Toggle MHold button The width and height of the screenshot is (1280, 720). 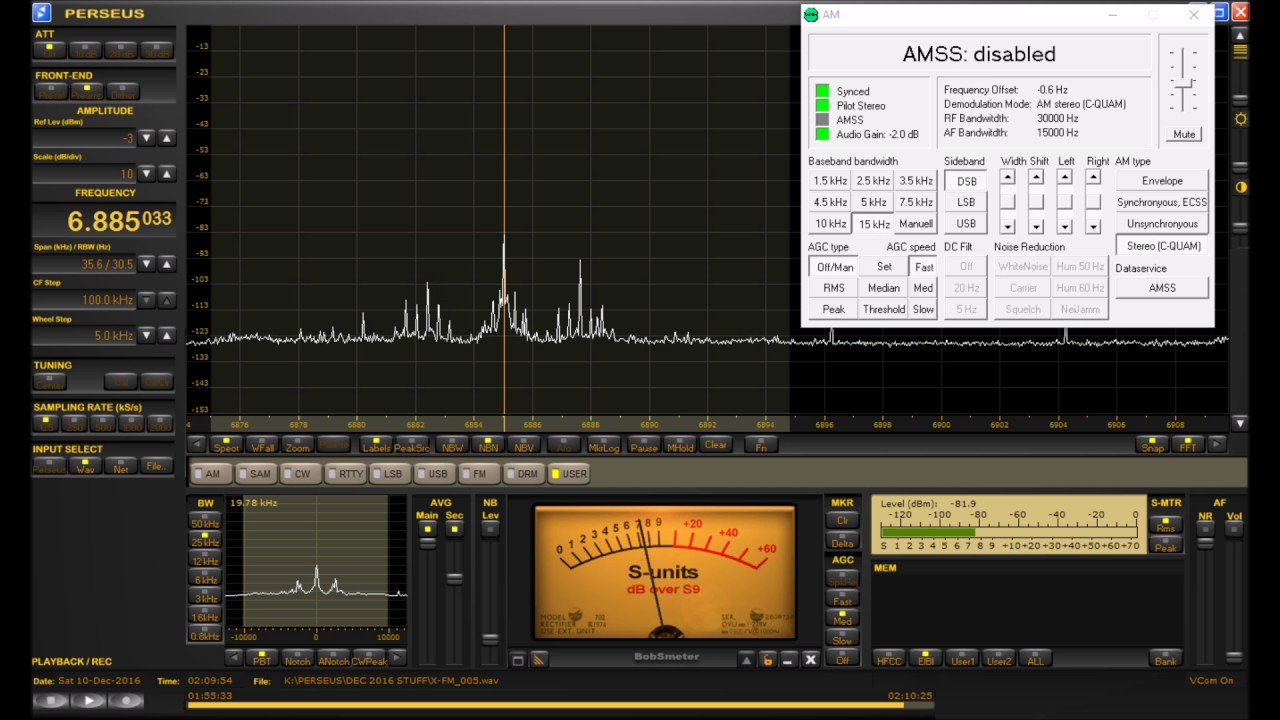[680, 445]
